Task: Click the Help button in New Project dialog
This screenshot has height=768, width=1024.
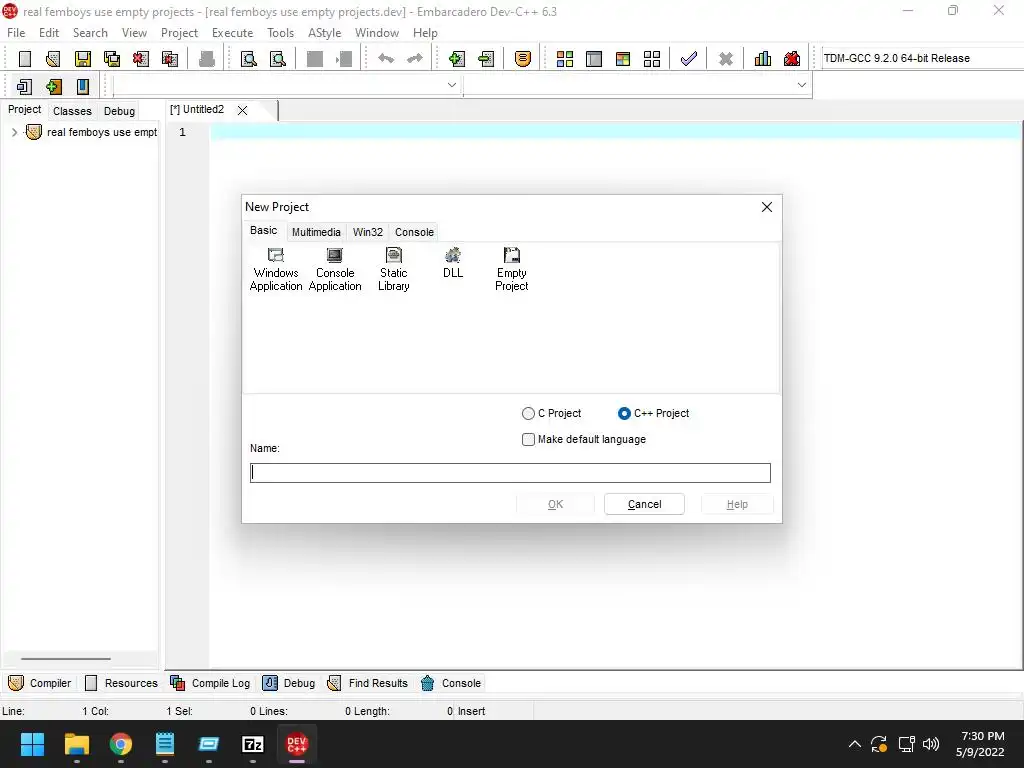Action: click(x=737, y=504)
